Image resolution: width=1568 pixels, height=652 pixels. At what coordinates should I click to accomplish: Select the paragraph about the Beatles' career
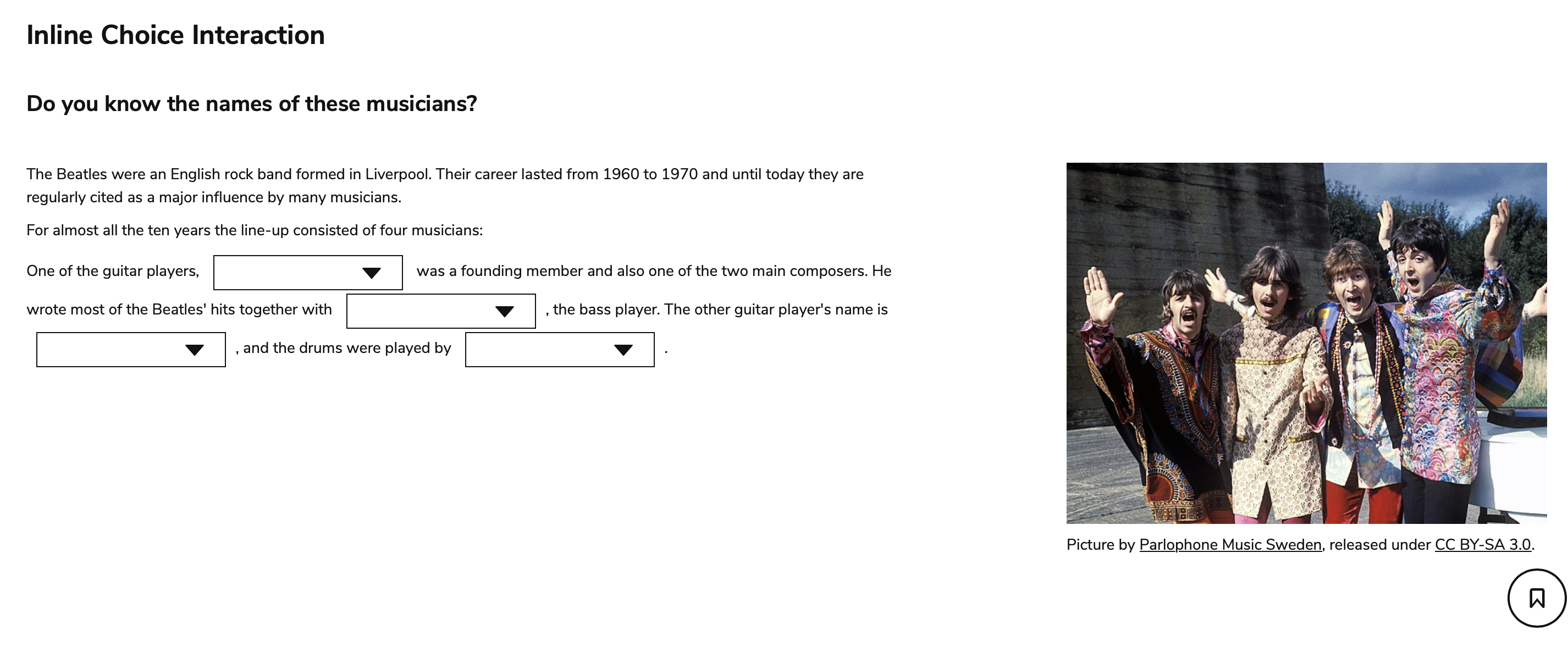(444, 186)
